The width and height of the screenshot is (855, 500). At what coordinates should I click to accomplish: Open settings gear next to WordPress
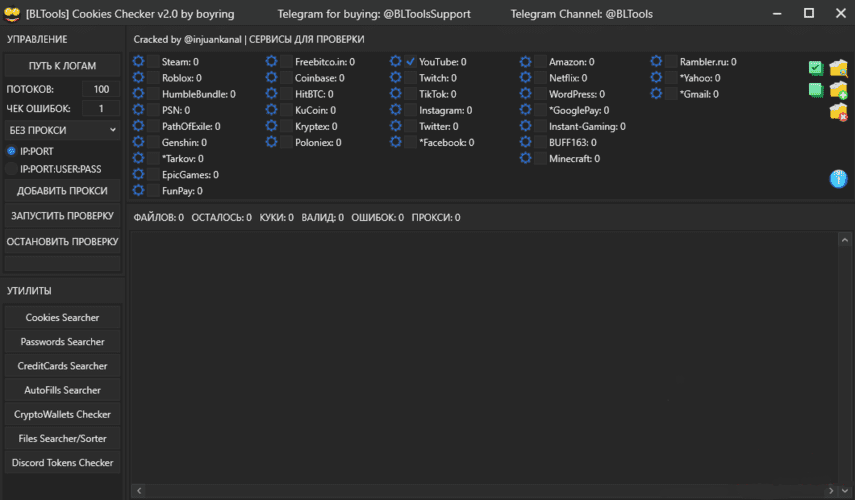tap(526, 94)
